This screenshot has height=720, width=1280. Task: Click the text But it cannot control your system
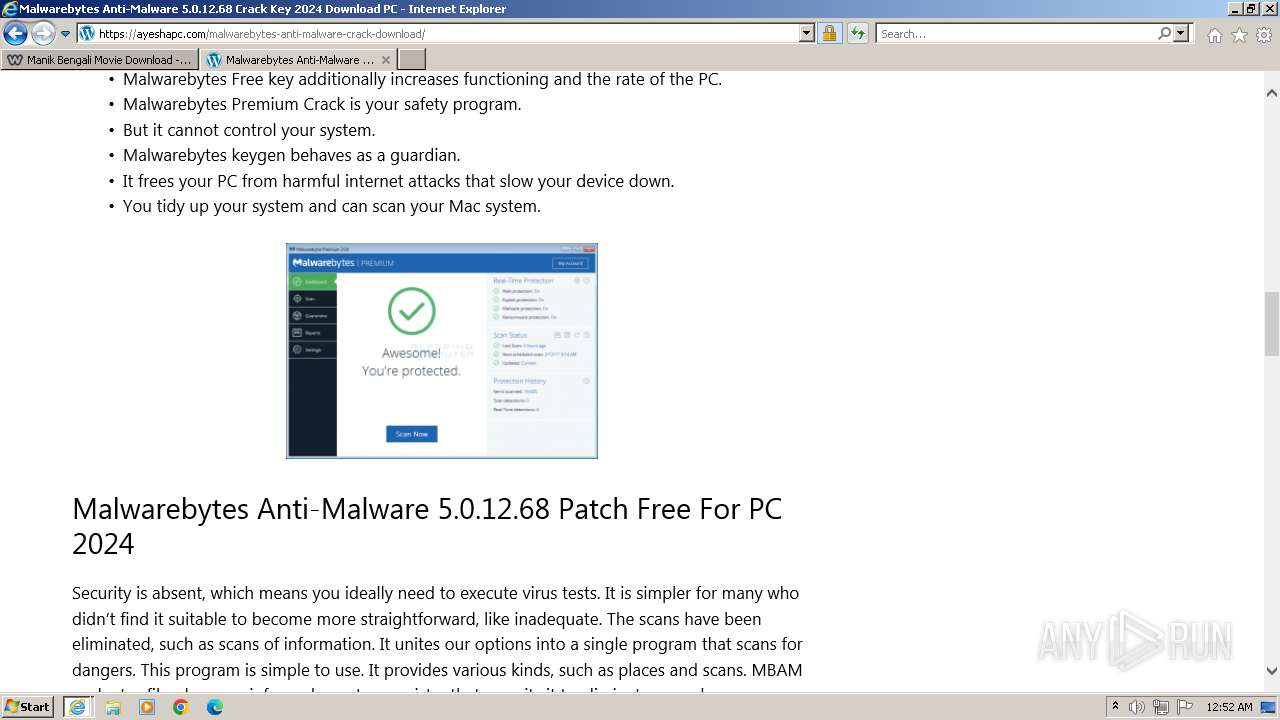249,130
